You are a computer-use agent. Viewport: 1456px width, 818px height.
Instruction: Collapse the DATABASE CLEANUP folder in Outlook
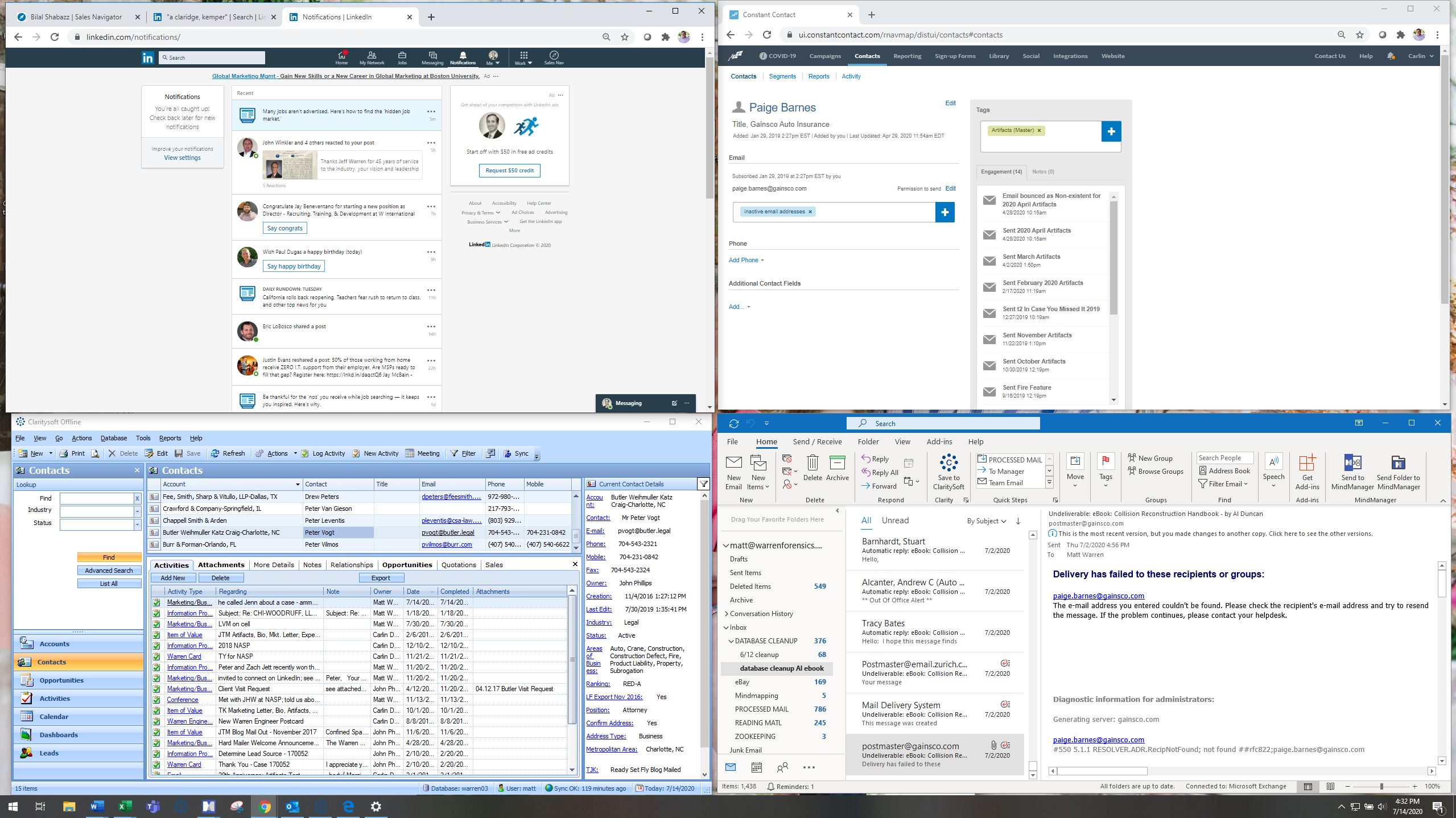(731, 641)
